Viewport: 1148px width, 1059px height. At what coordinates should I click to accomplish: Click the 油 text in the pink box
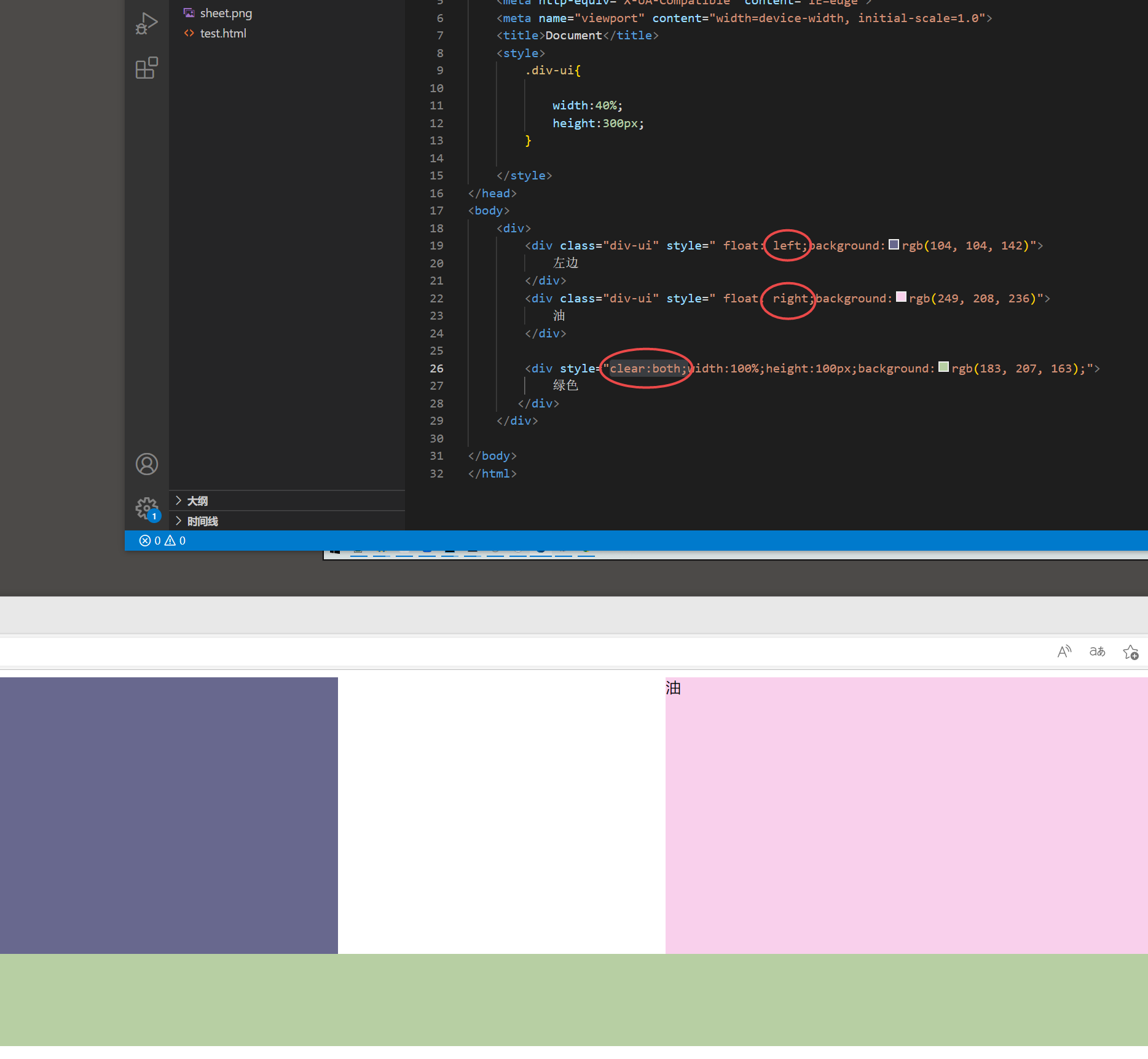(x=674, y=688)
